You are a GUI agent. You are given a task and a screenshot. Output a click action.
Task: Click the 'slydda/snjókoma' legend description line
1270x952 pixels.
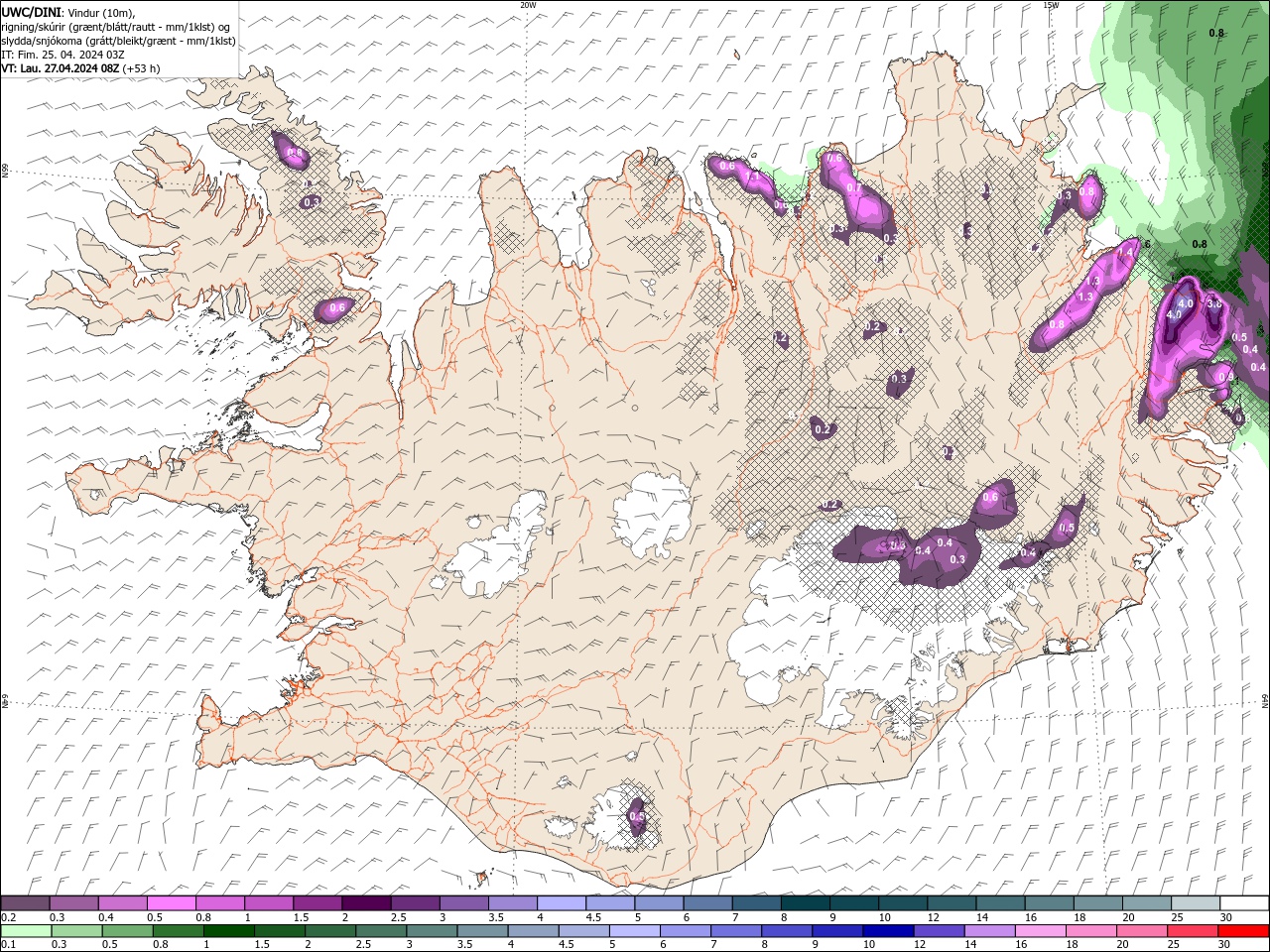pyautogui.click(x=118, y=41)
